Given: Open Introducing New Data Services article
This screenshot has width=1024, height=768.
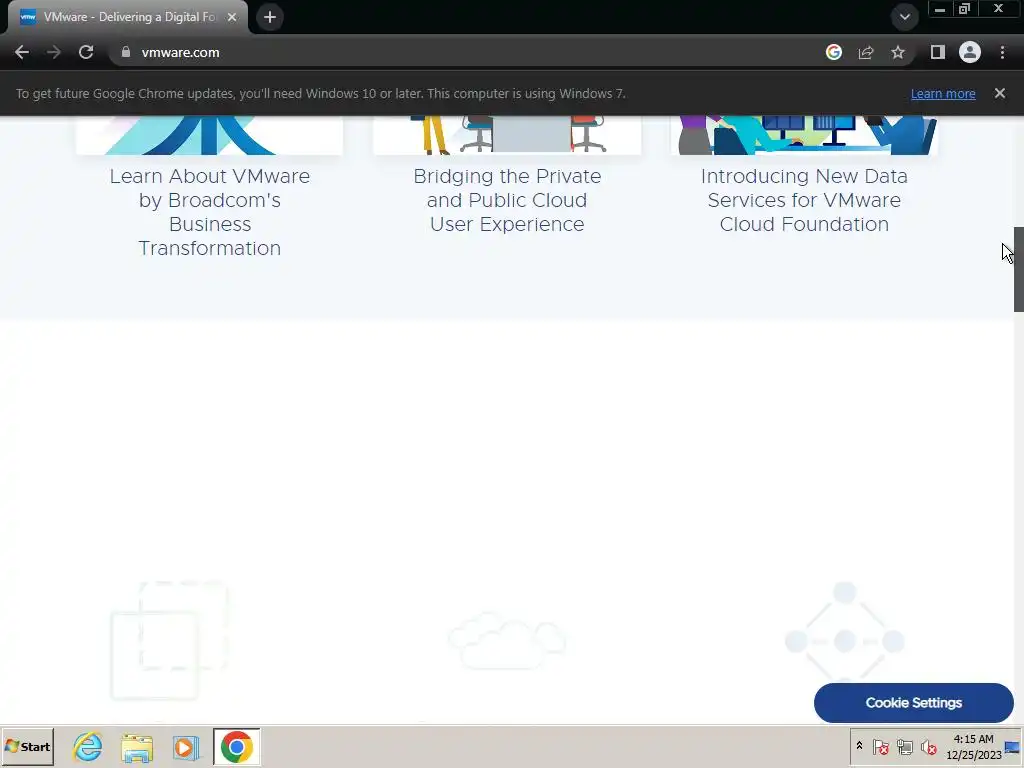Looking at the screenshot, I should pos(804,200).
